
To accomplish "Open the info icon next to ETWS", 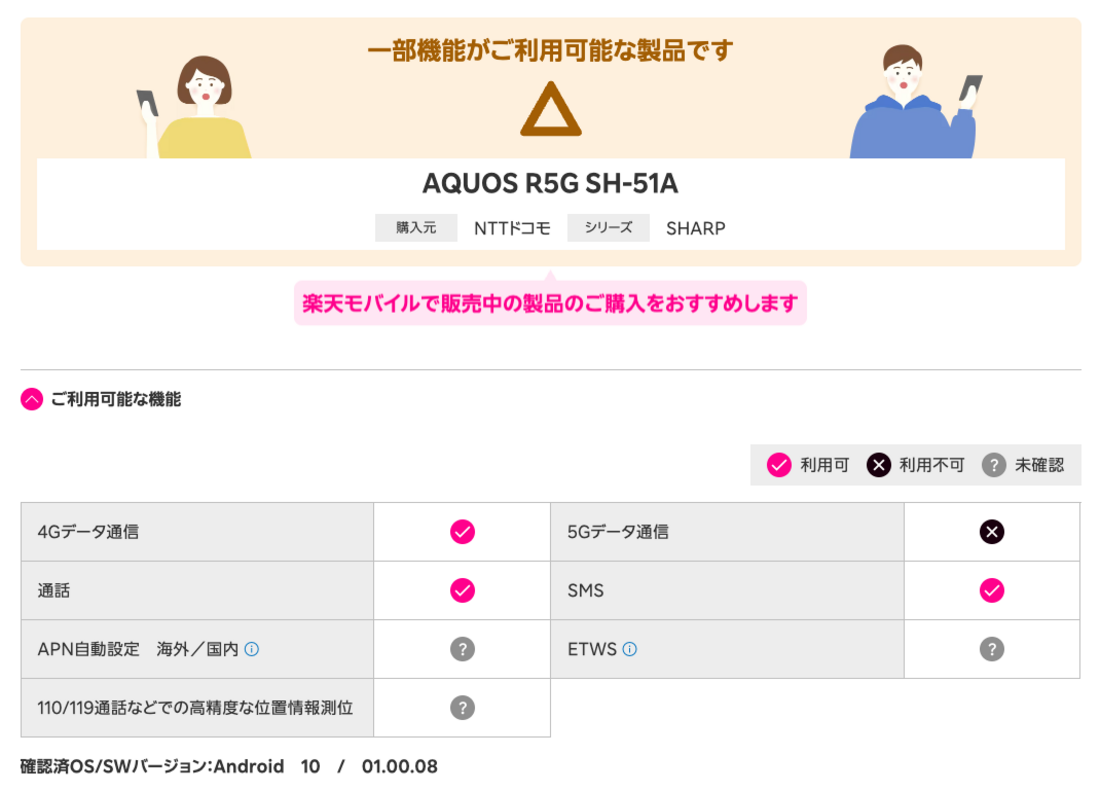I will (627, 648).
